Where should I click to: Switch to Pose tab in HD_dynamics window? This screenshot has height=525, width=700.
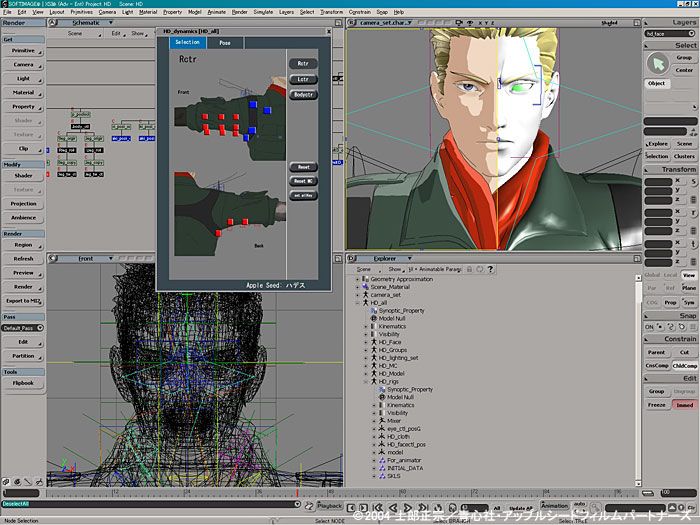coord(225,43)
